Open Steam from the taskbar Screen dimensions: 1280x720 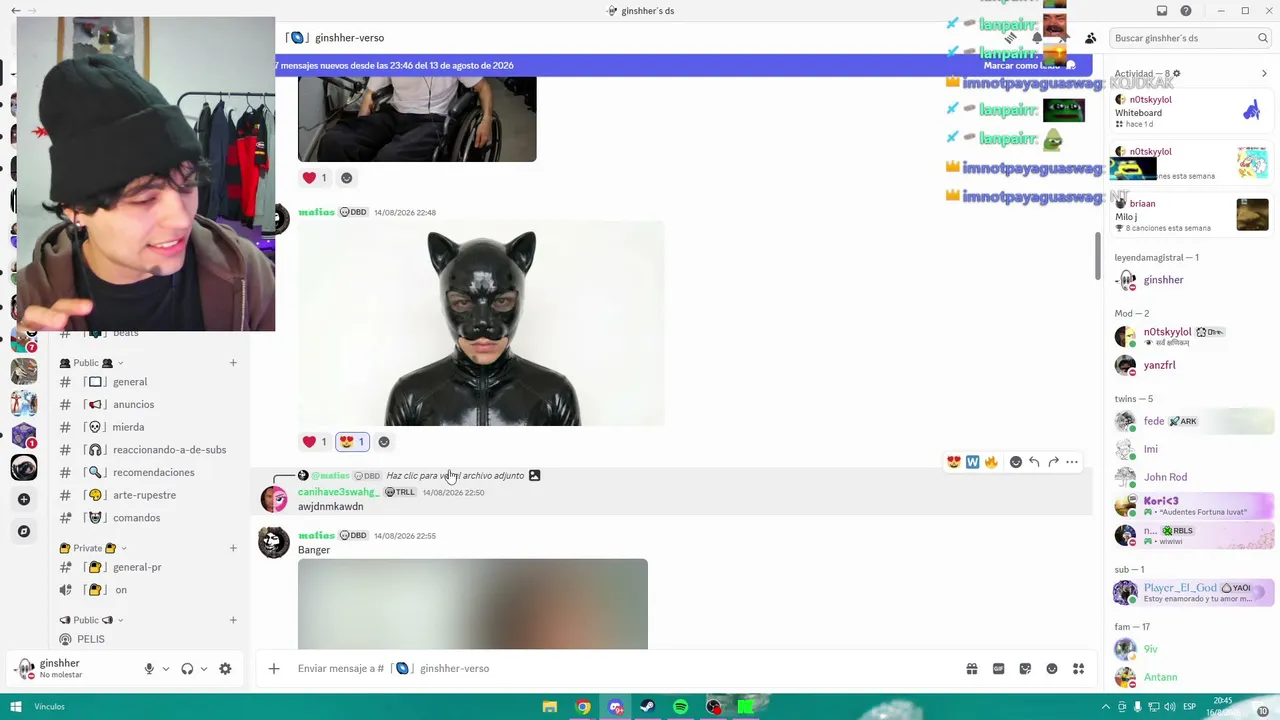point(648,707)
